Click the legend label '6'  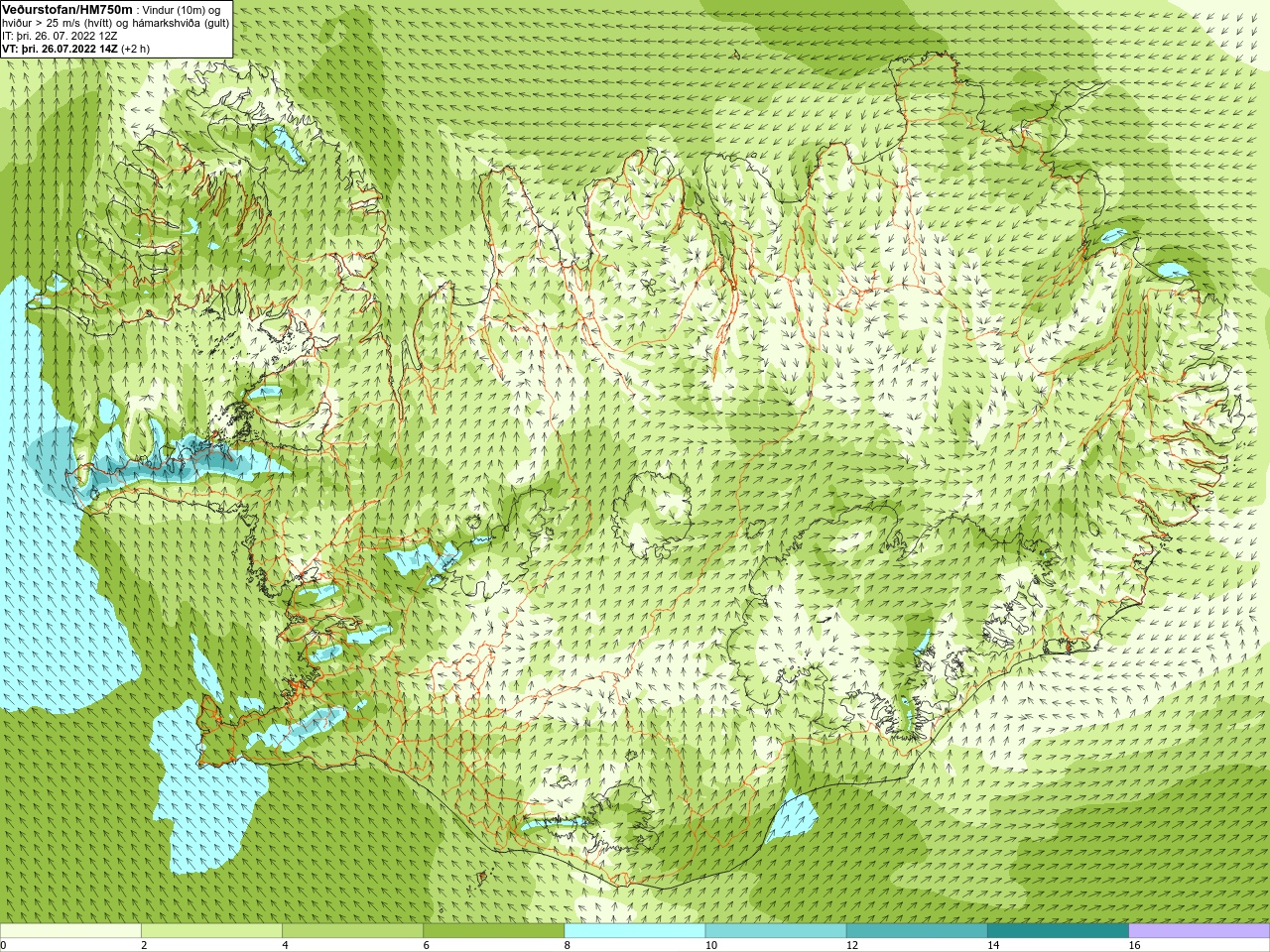(426, 945)
